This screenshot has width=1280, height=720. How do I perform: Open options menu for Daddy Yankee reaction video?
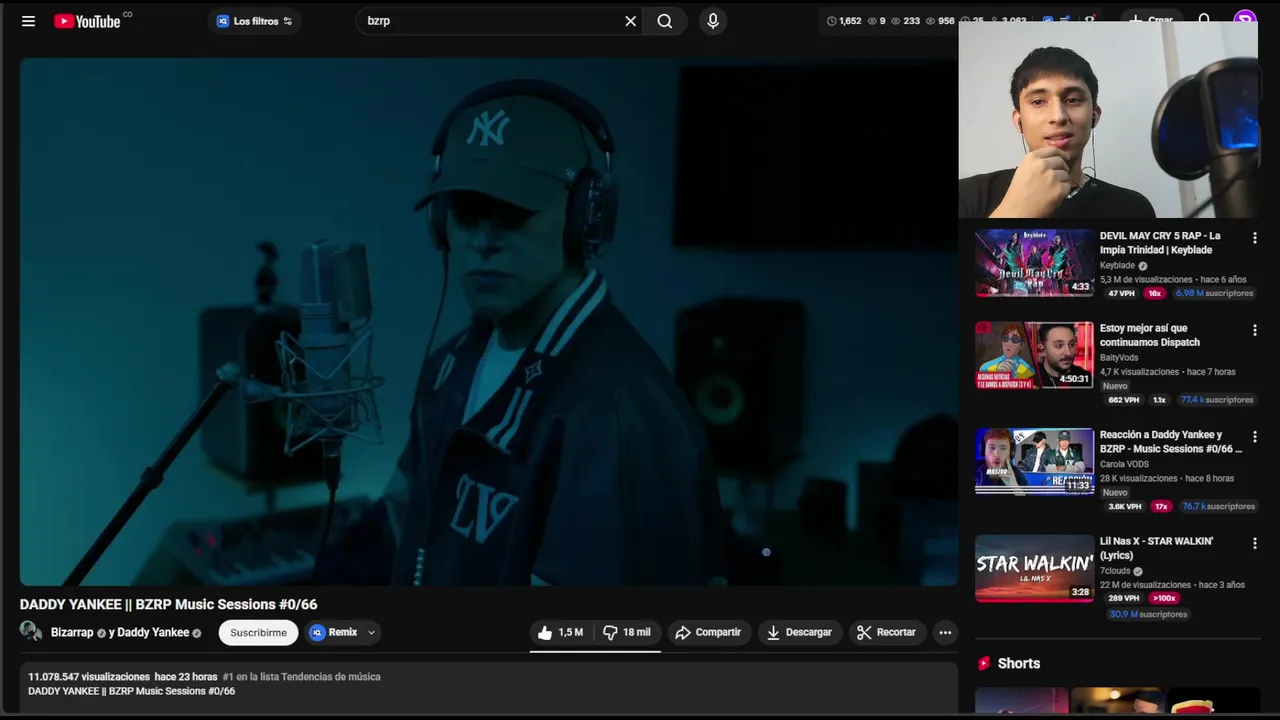[x=1254, y=437]
